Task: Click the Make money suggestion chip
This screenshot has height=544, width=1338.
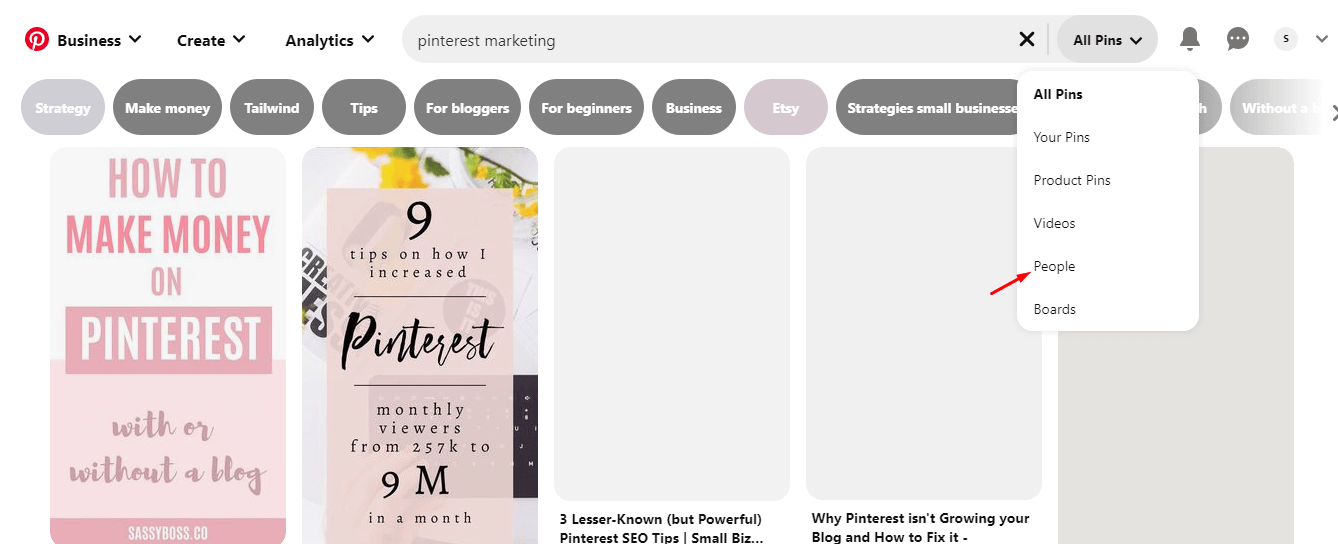Action: pos(167,108)
